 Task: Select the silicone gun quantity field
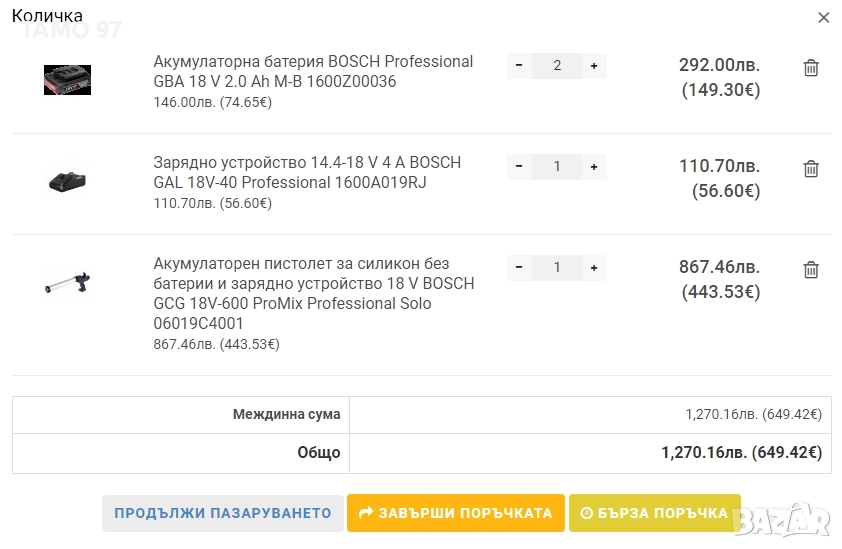(x=557, y=268)
